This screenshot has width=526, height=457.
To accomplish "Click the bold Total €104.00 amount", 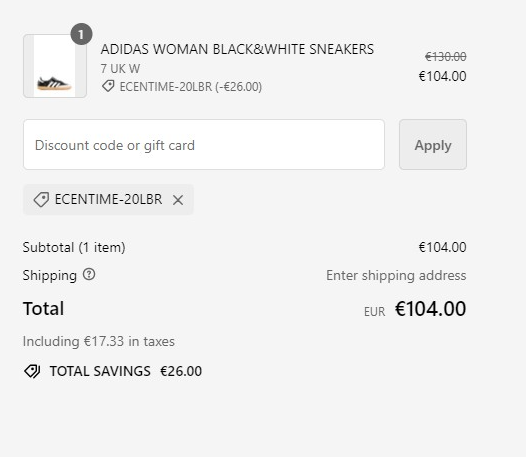I will pyautogui.click(x=431, y=309).
